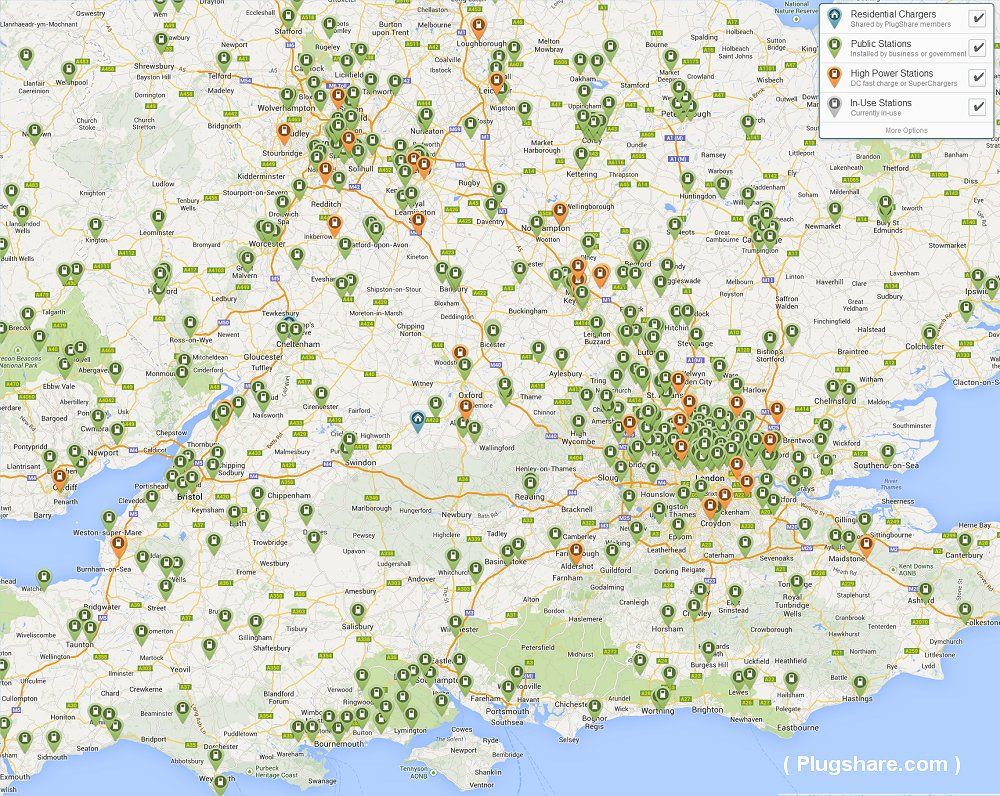Select the green marker at Ross-on-Wye
This screenshot has height=796, width=1000.
(189, 325)
